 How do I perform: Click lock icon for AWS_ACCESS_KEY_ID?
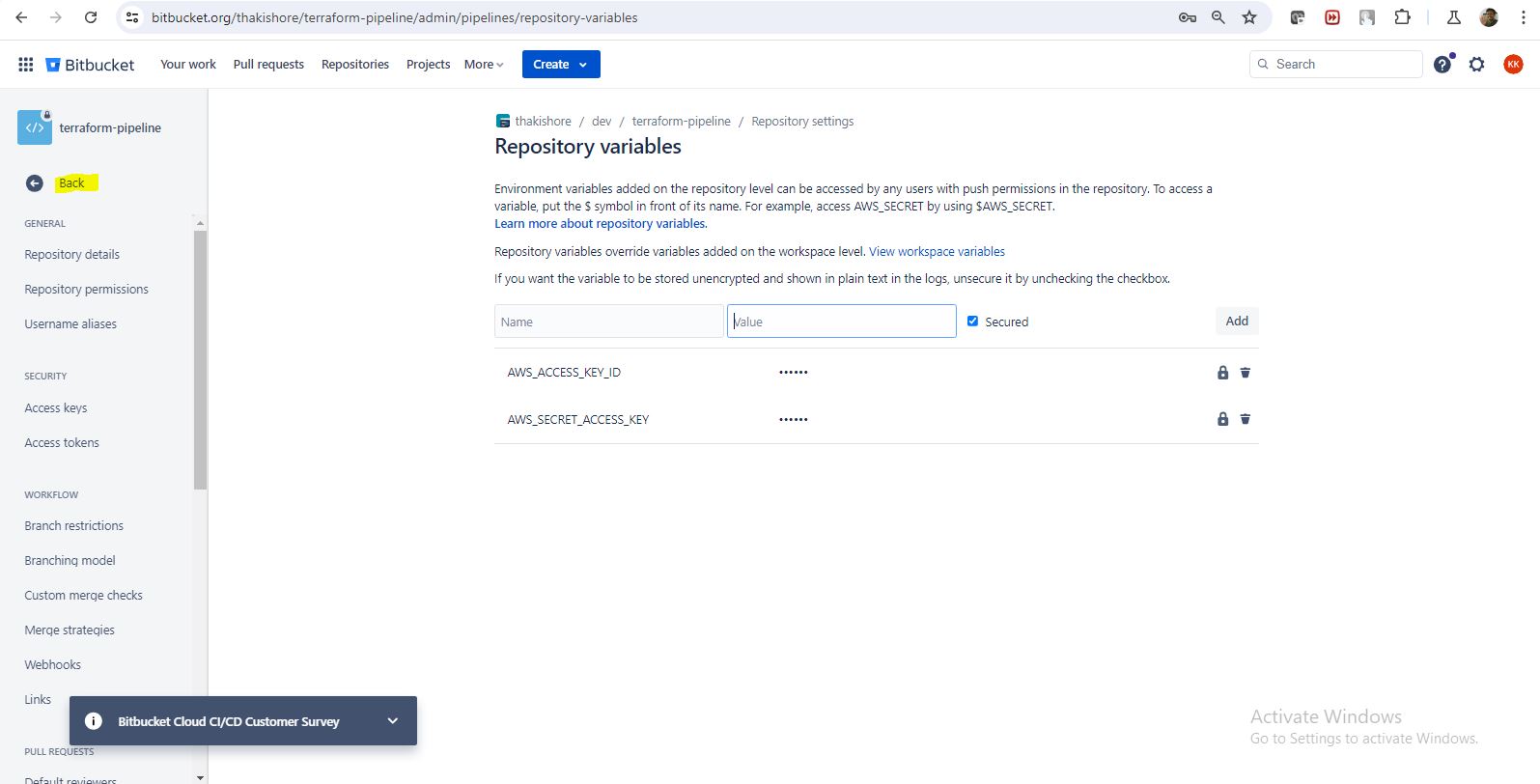click(1222, 373)
